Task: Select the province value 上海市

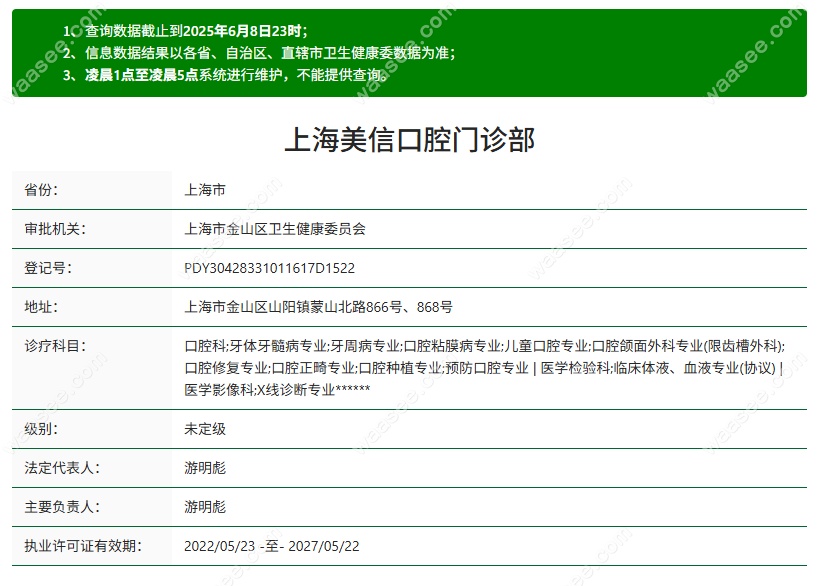Action: 205,190
